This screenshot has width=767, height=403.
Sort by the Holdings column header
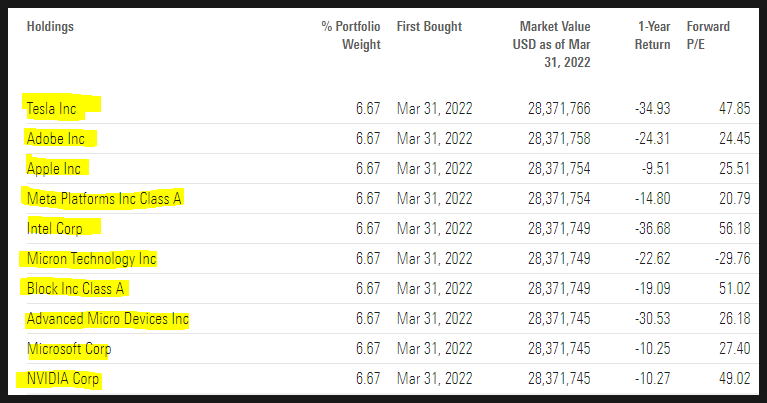click(50, 27)
